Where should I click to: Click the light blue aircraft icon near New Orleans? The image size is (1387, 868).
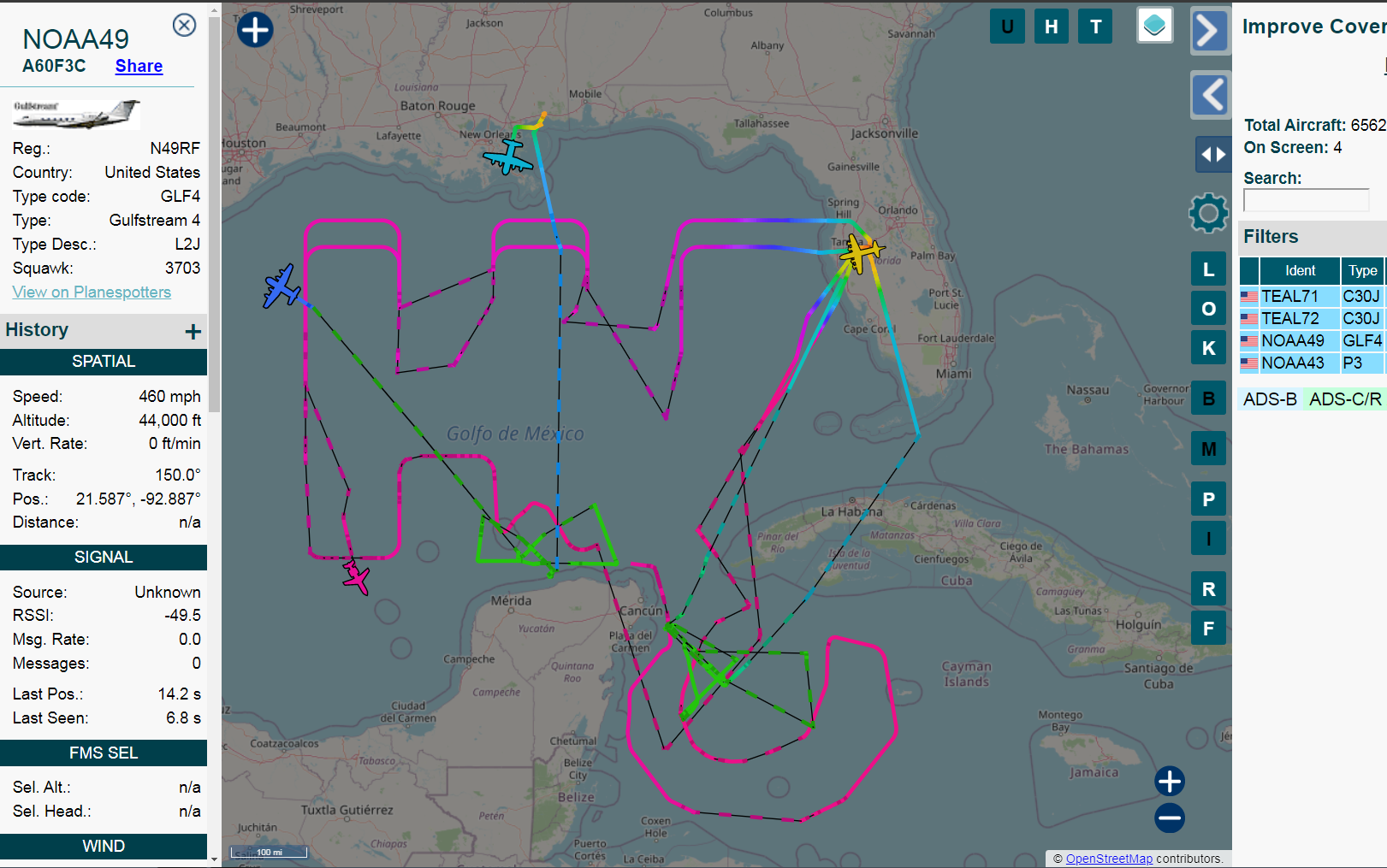508,156
